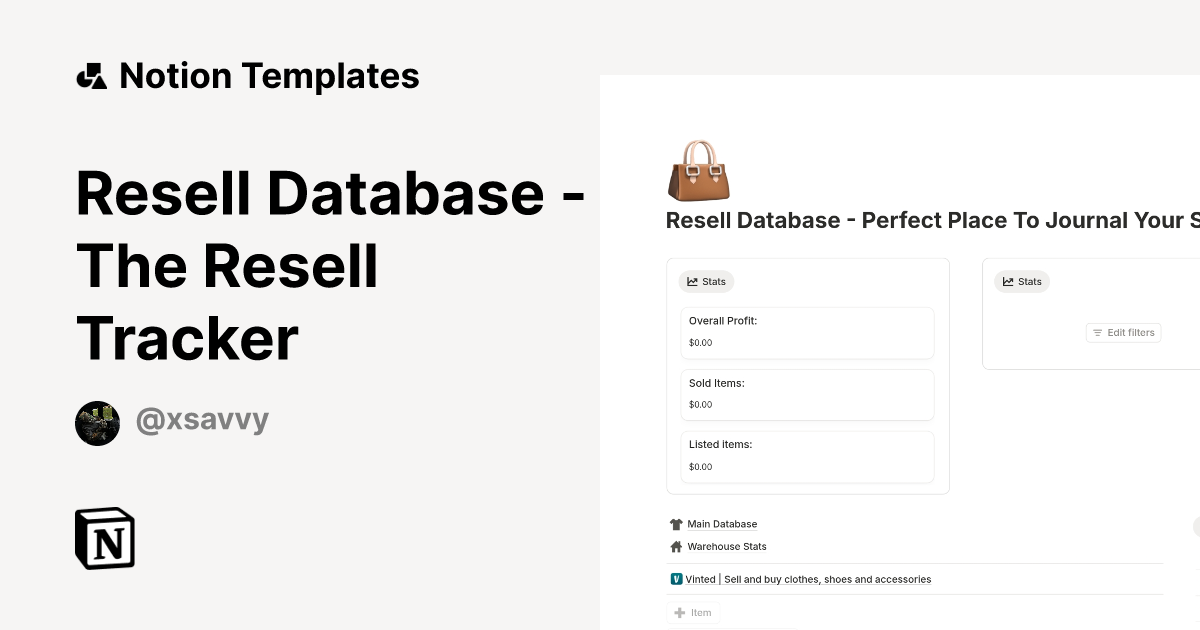Open the Main Database page link
Screen dimensions: 1200x630
click(x=722, y=524)
